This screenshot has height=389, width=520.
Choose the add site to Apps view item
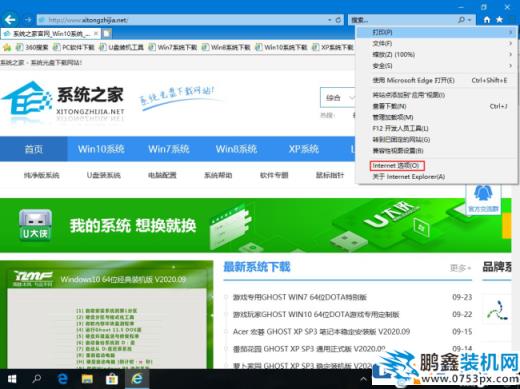tap(437, 95)
